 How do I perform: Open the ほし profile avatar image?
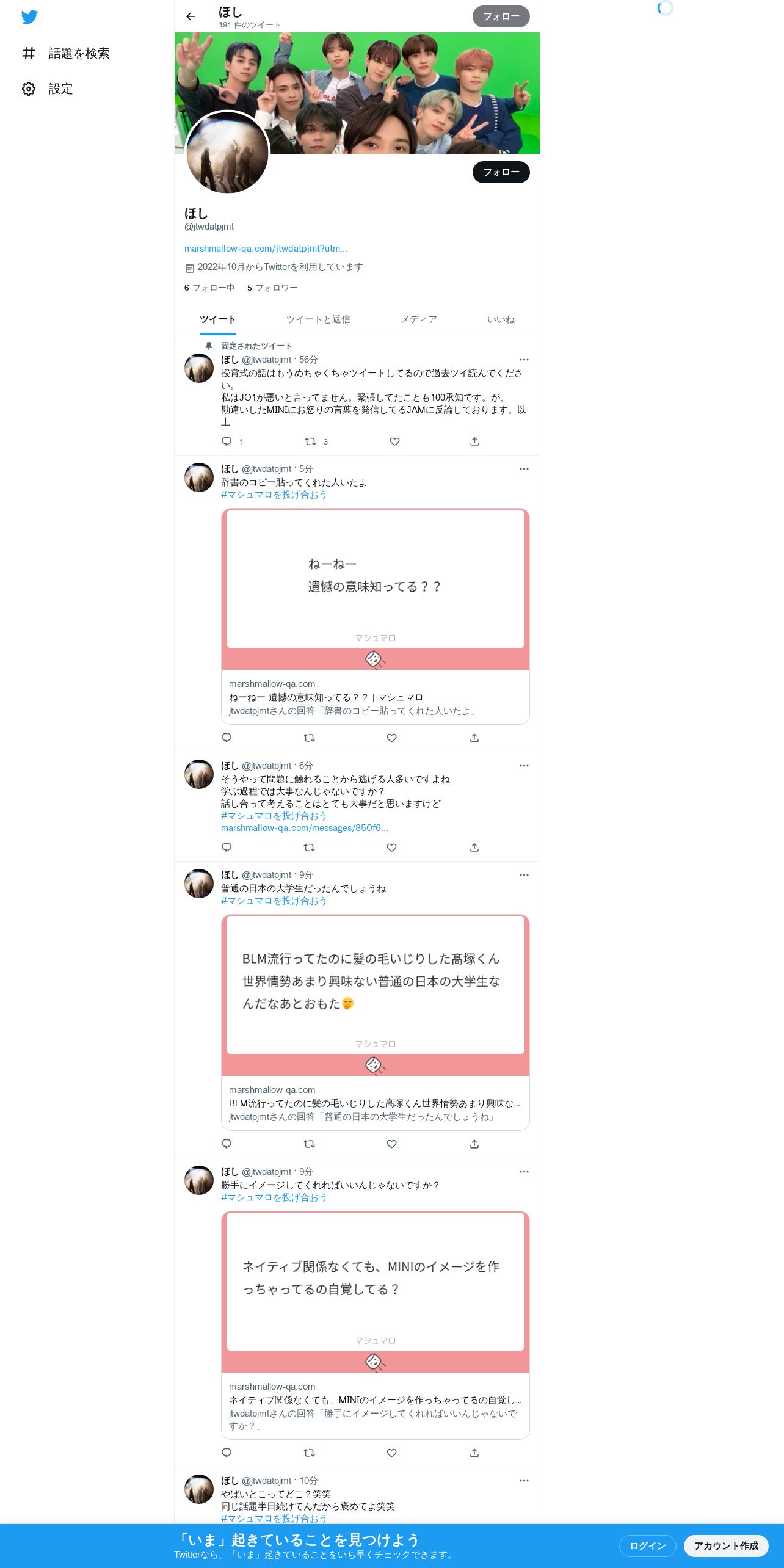point(228,153)
